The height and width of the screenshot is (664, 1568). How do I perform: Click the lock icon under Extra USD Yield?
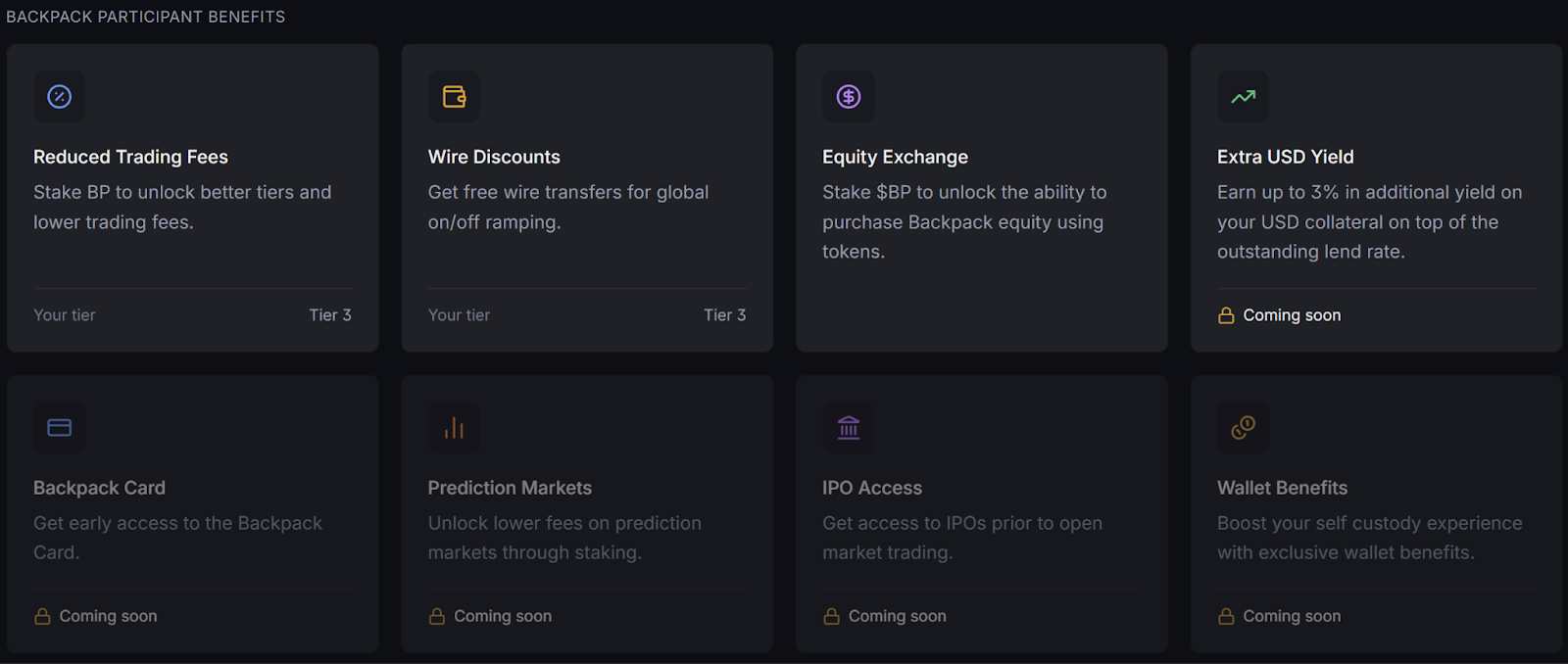(x=1226, y=315)
